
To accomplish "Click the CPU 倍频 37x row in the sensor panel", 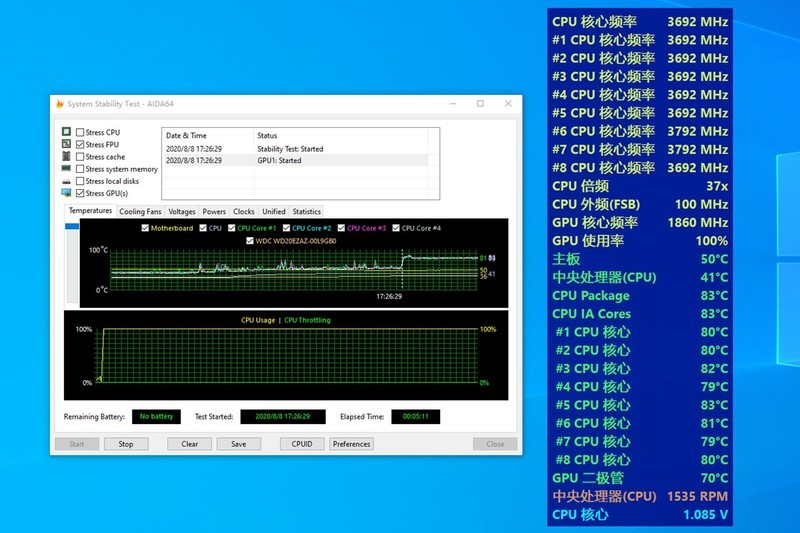I will point(640,186).
